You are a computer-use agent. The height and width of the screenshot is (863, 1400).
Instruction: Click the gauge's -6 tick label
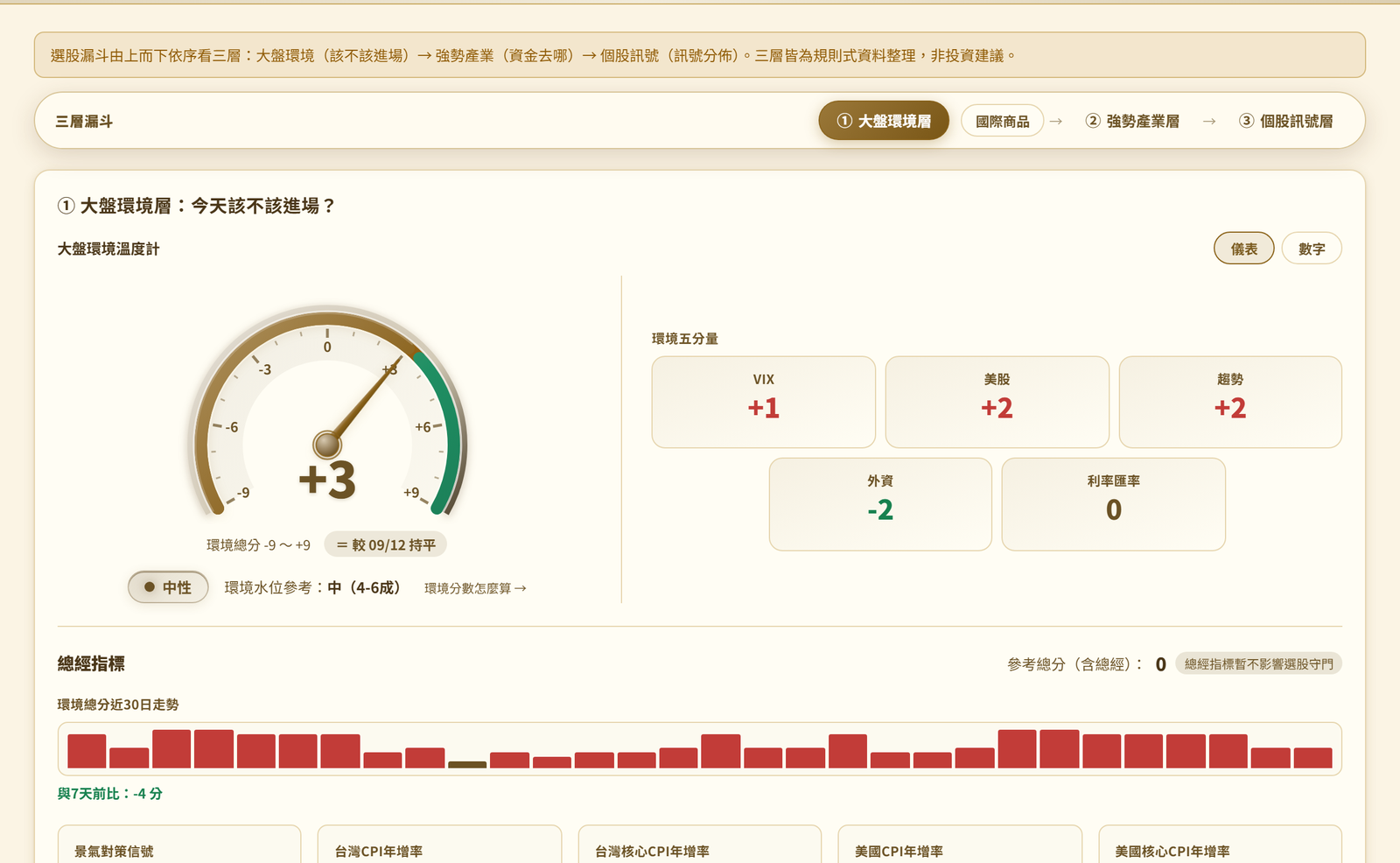(232, 427)
